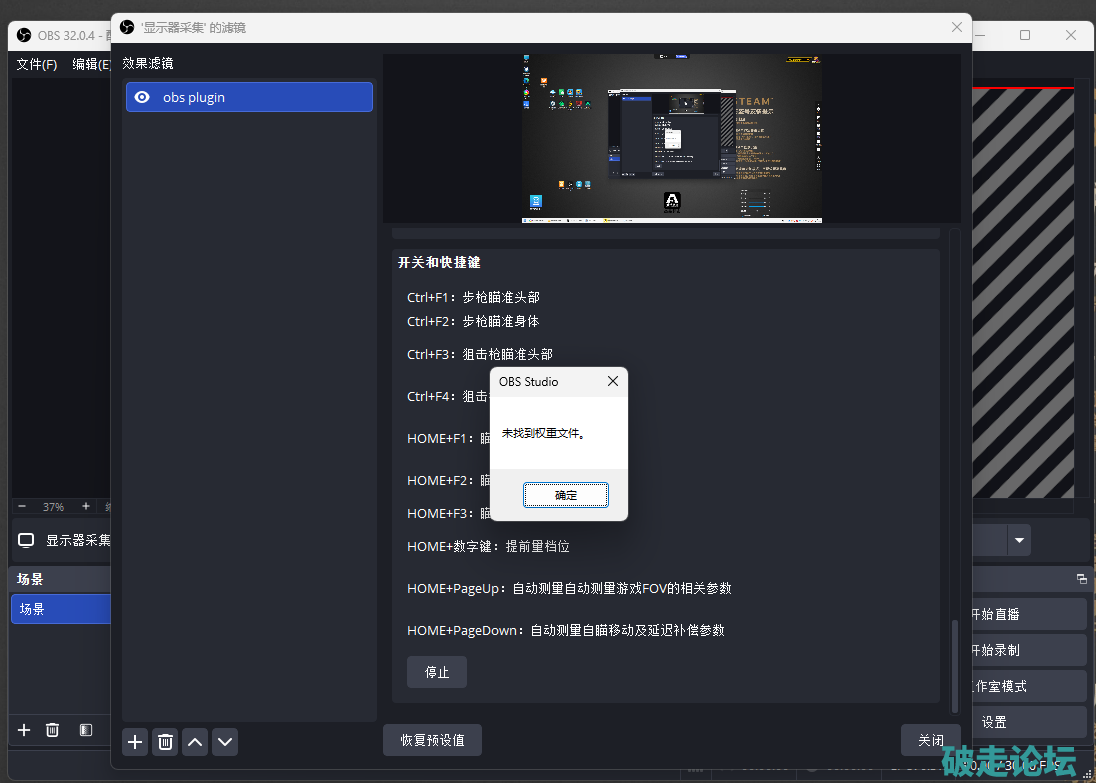Expand the dropdown arrow on the right panel
Image resolution: width=1096 pixels, height=783 pixels.
point(1019,541)
